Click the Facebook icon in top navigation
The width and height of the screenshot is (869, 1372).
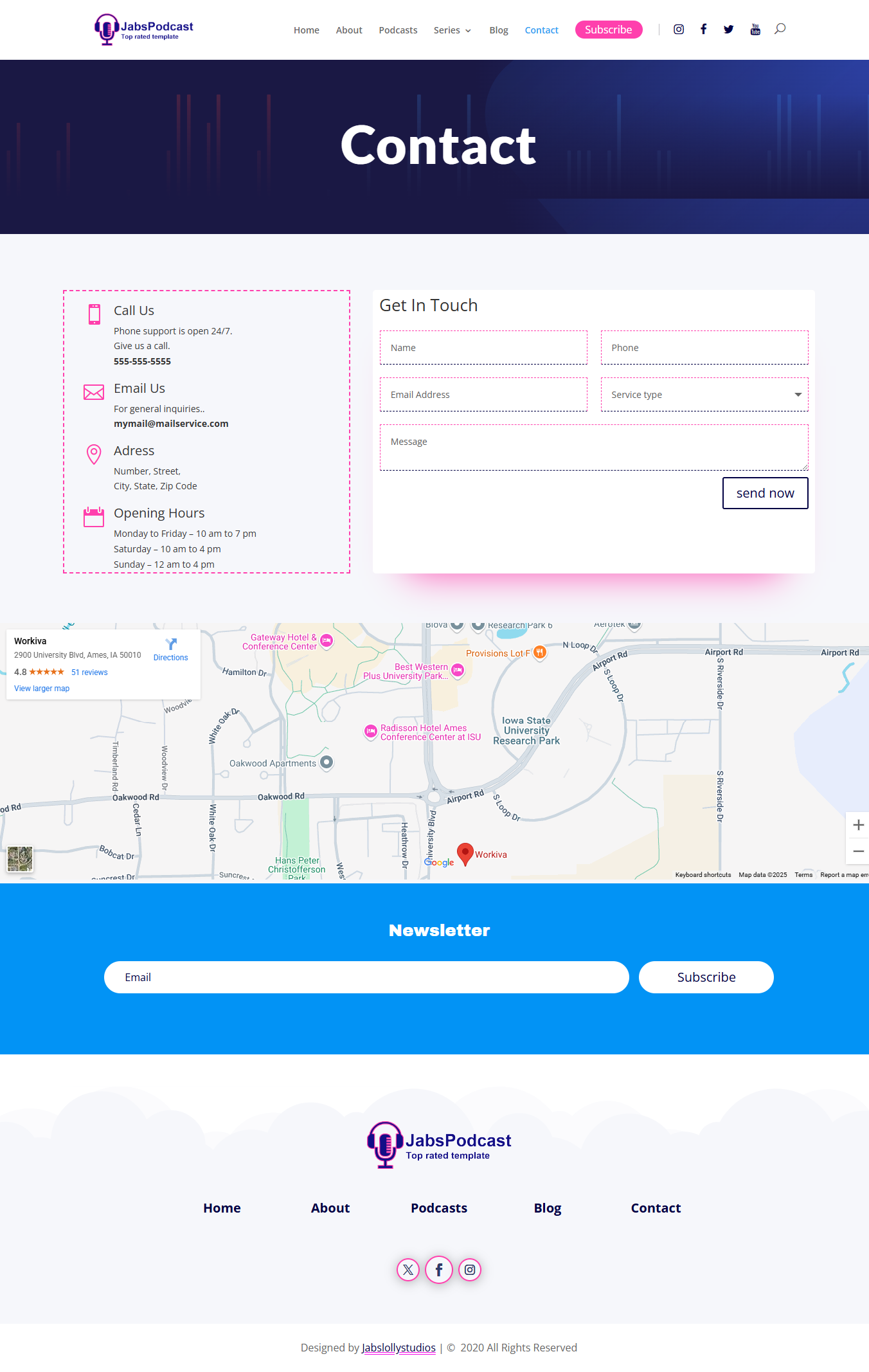[x=704, y=30]
